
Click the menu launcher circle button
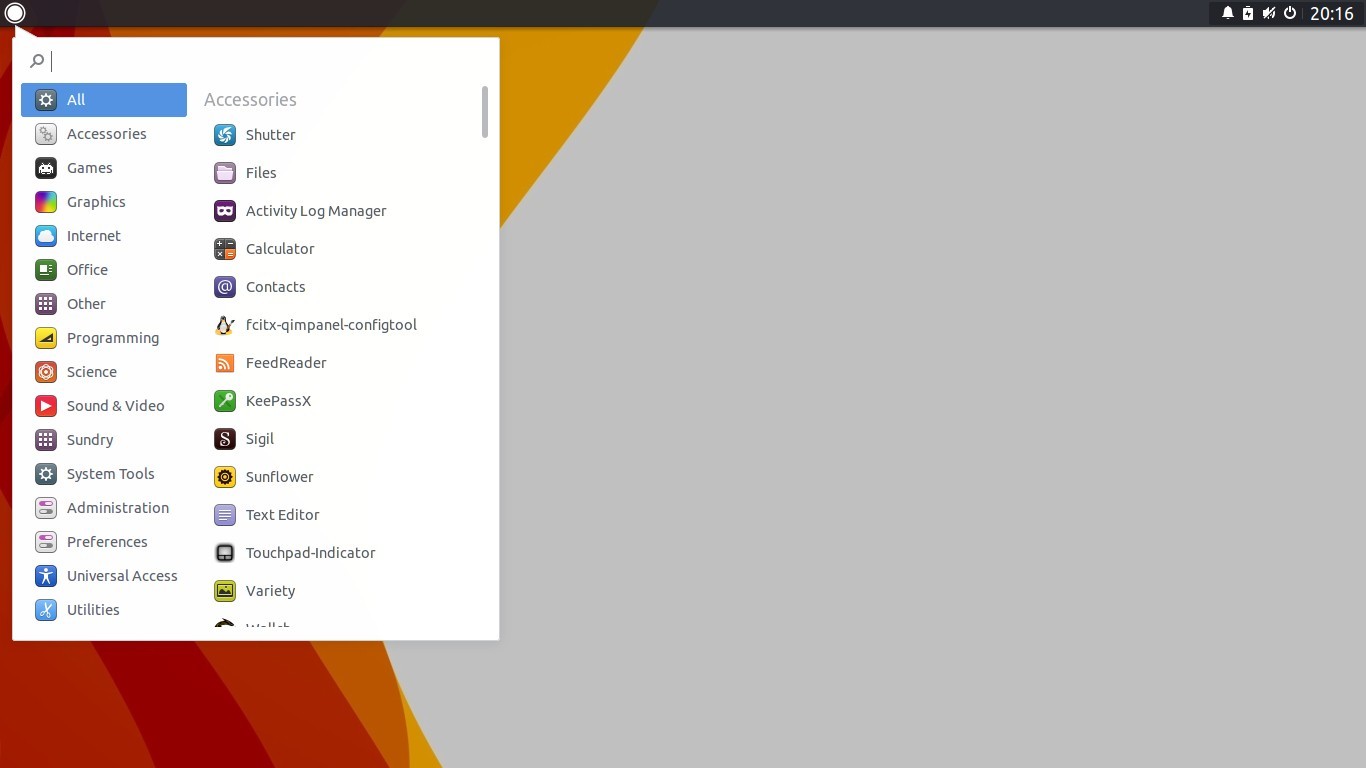[x=15, y=13]
